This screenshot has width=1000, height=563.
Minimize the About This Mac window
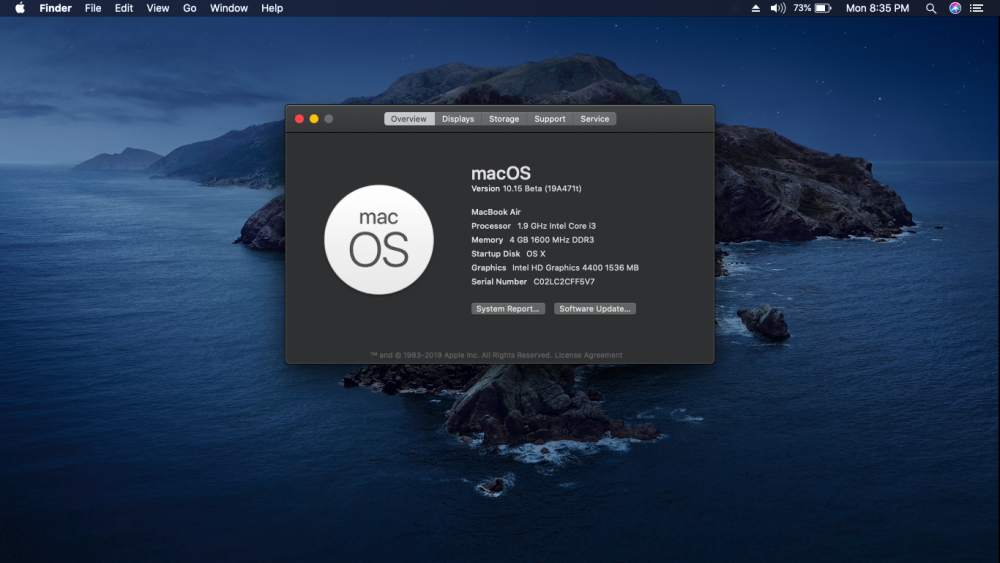314,119
